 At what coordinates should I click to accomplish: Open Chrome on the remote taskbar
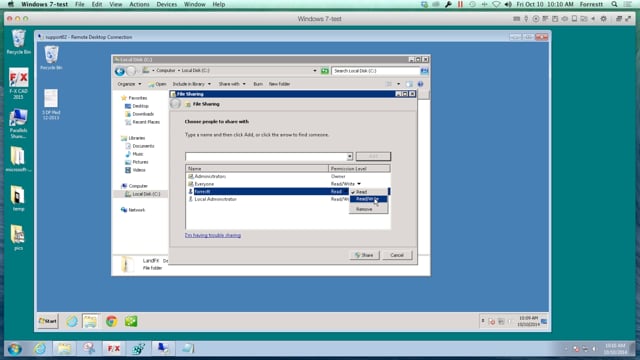[111, 321]
